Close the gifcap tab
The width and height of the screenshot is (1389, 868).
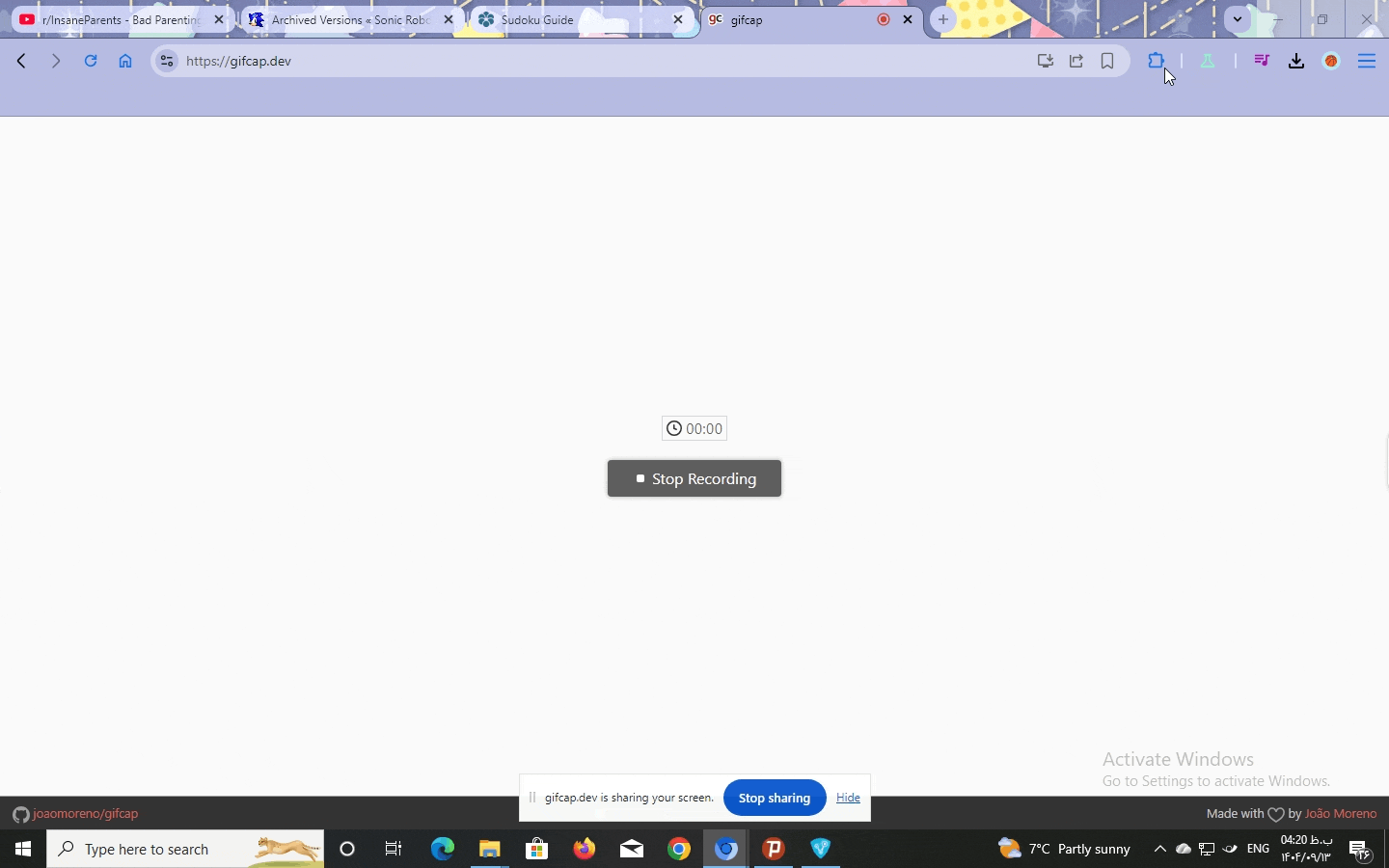point(909,19)
